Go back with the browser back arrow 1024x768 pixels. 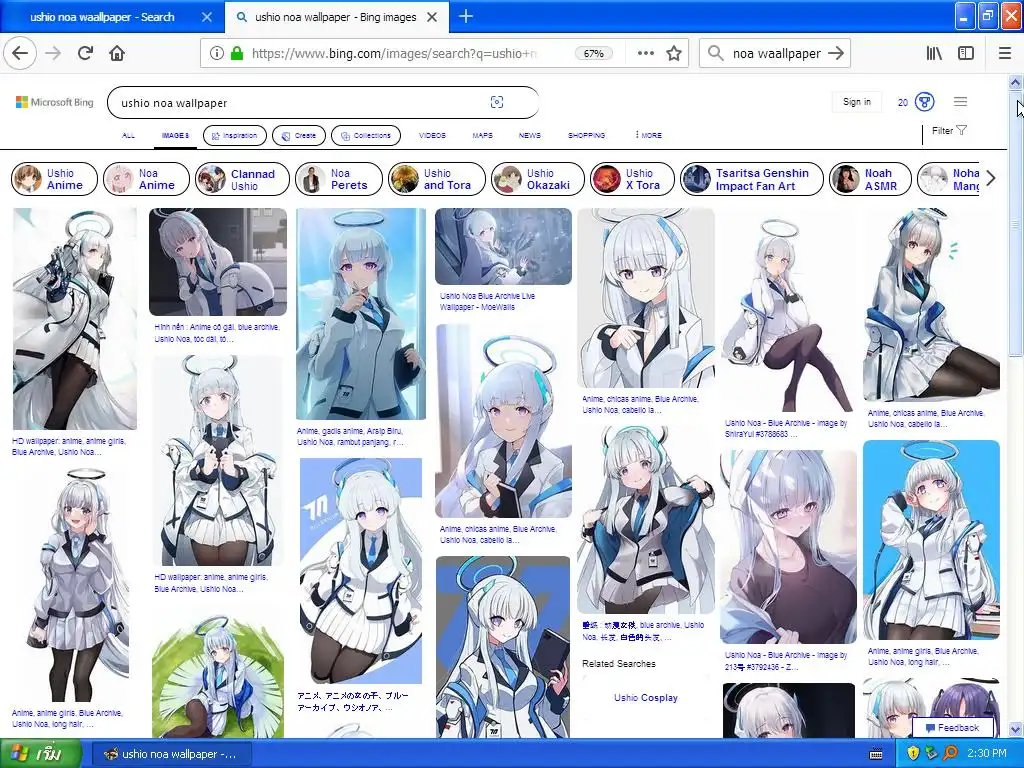pyautogui.click(x=20, y=53)
